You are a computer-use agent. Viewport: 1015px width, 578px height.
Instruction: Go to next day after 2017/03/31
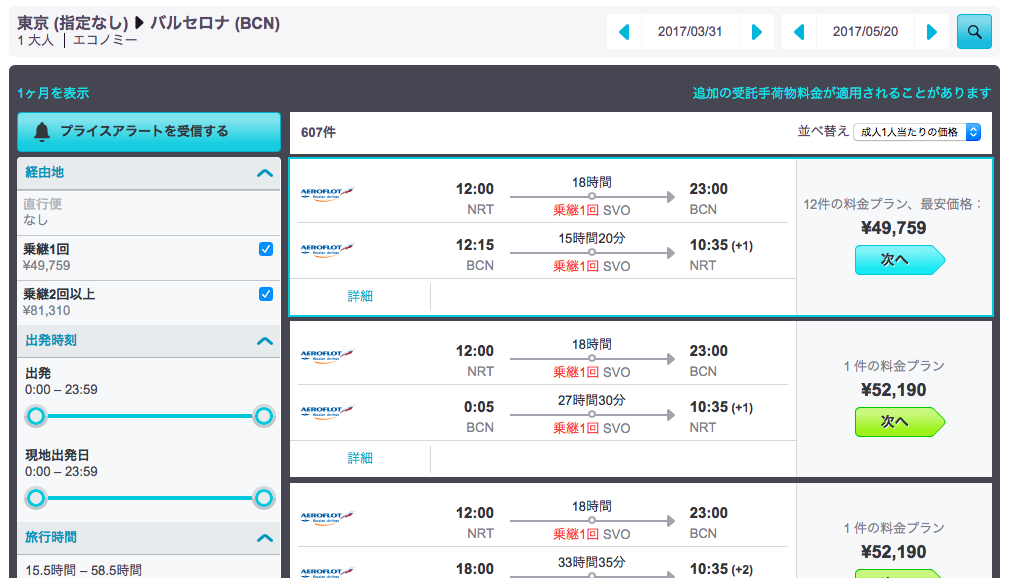coord(756,32)
